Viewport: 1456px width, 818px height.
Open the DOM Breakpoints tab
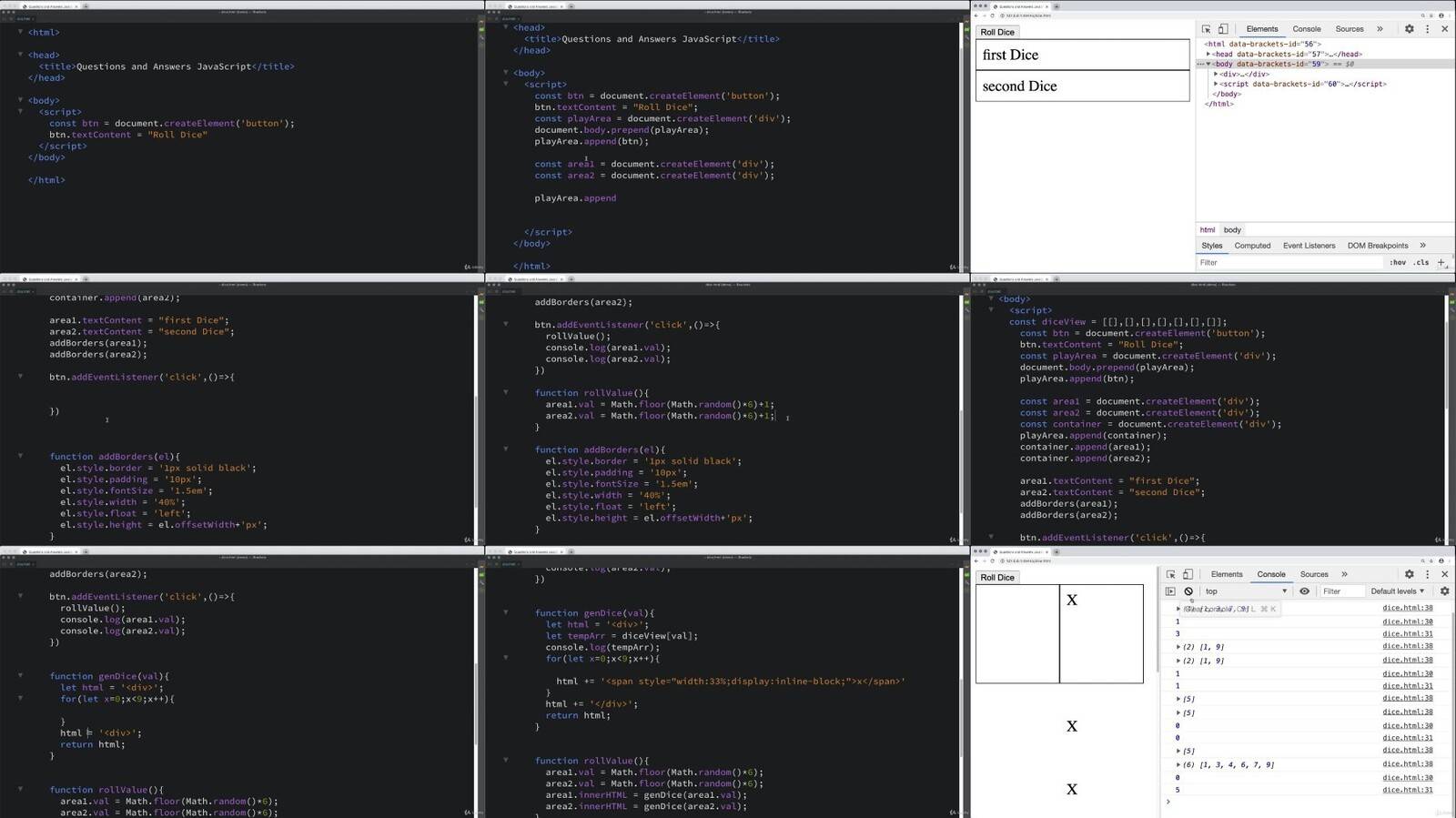point(1377,246)
